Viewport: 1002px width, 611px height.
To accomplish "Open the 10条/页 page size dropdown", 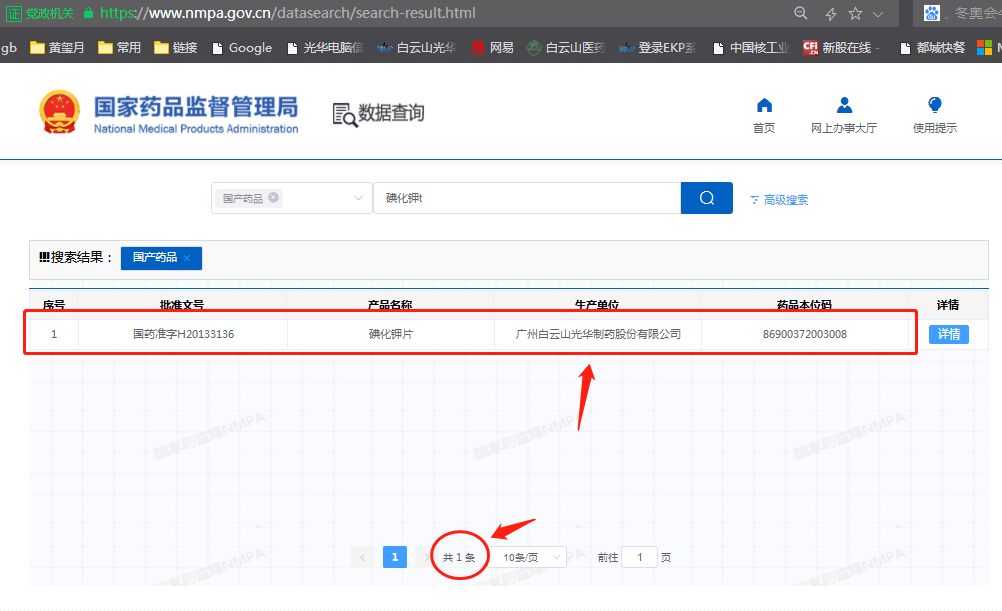I will click(532, 557).
